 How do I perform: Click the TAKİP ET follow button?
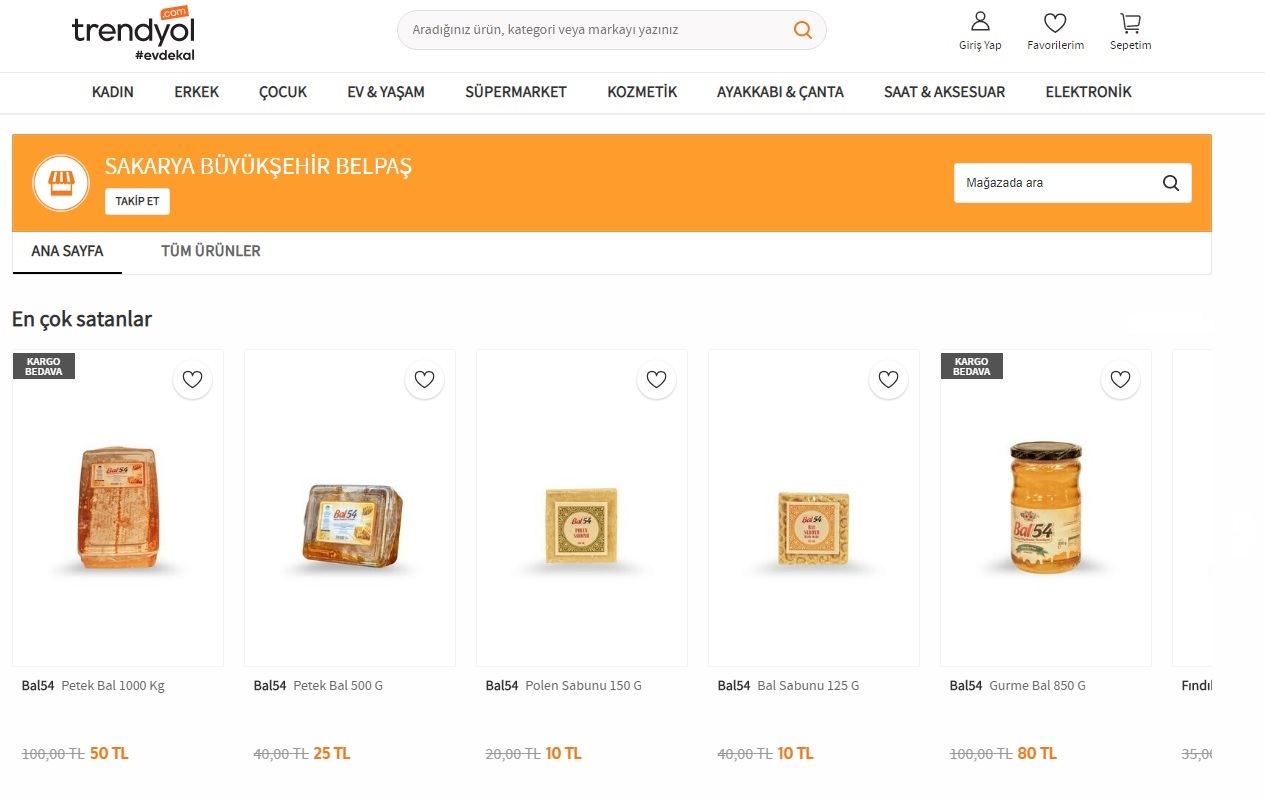138,201
